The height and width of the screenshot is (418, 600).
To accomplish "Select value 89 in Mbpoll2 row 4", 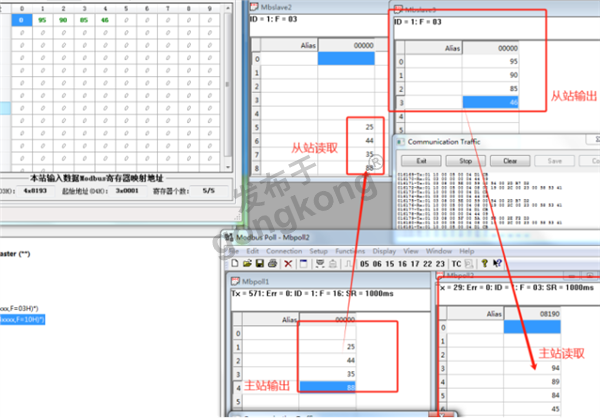I will tap(532, 382).
